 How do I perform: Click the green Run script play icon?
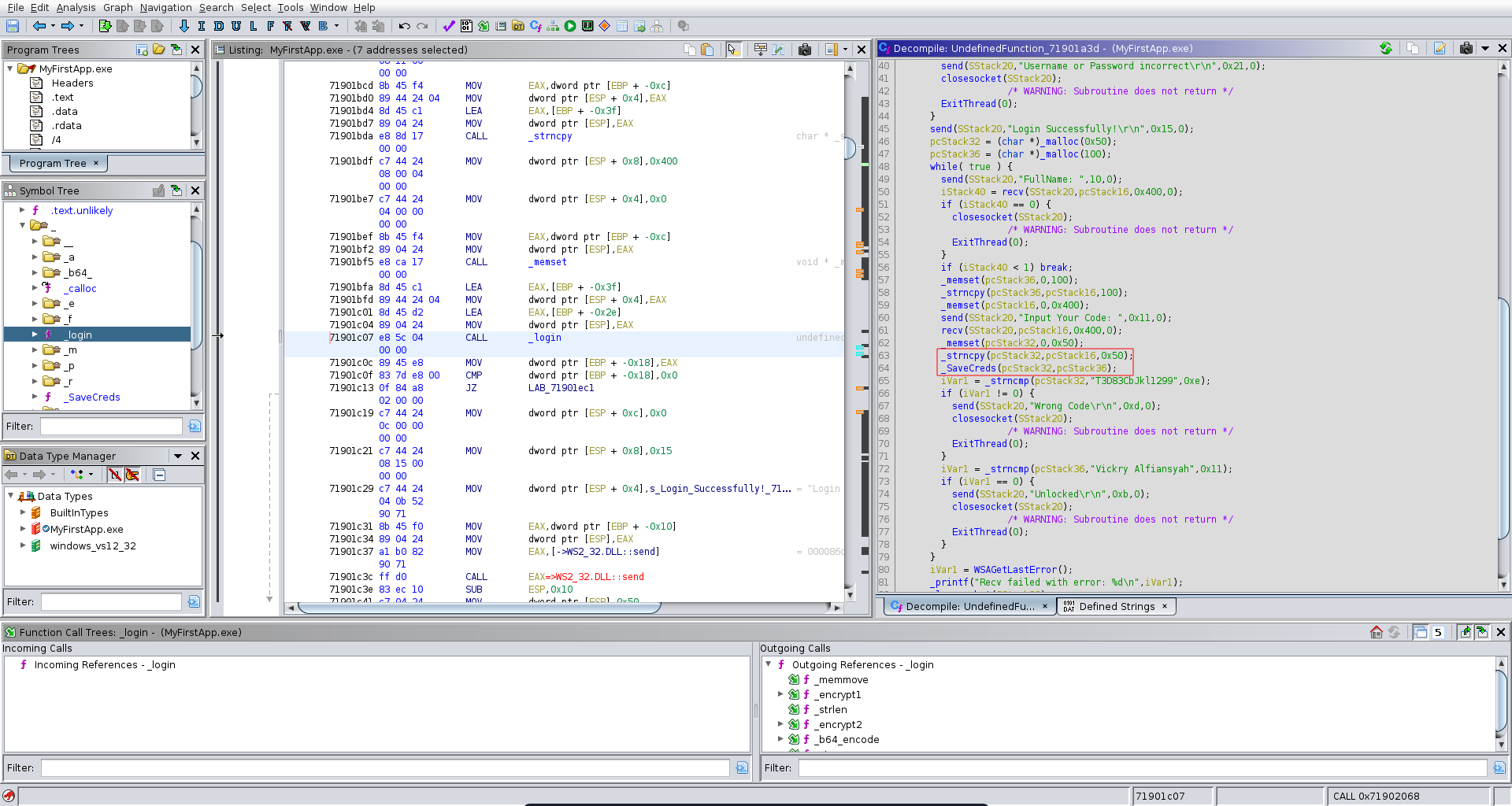tap(570, 26)
